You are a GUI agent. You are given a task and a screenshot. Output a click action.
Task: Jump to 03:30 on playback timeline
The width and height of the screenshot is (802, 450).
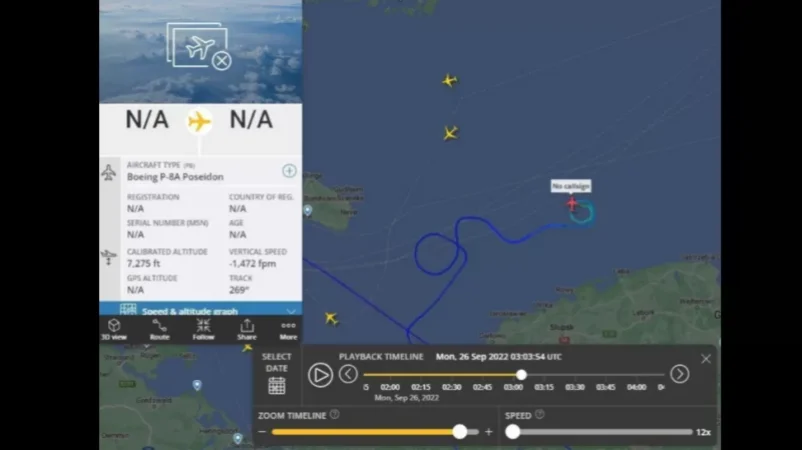click(575, 387)
